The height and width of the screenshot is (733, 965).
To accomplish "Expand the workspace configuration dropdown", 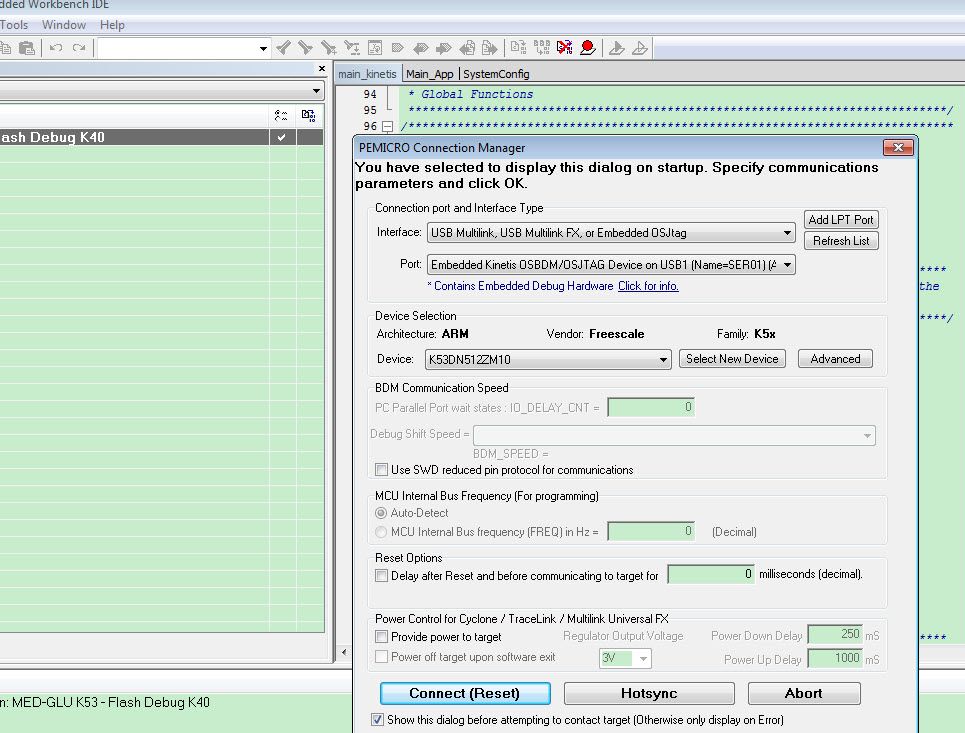I will pos(316,91).
